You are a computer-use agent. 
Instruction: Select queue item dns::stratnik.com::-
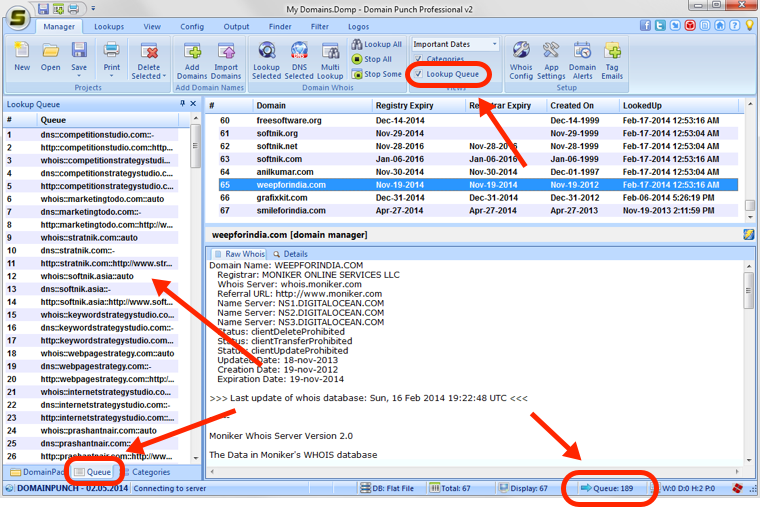(91, 250)
